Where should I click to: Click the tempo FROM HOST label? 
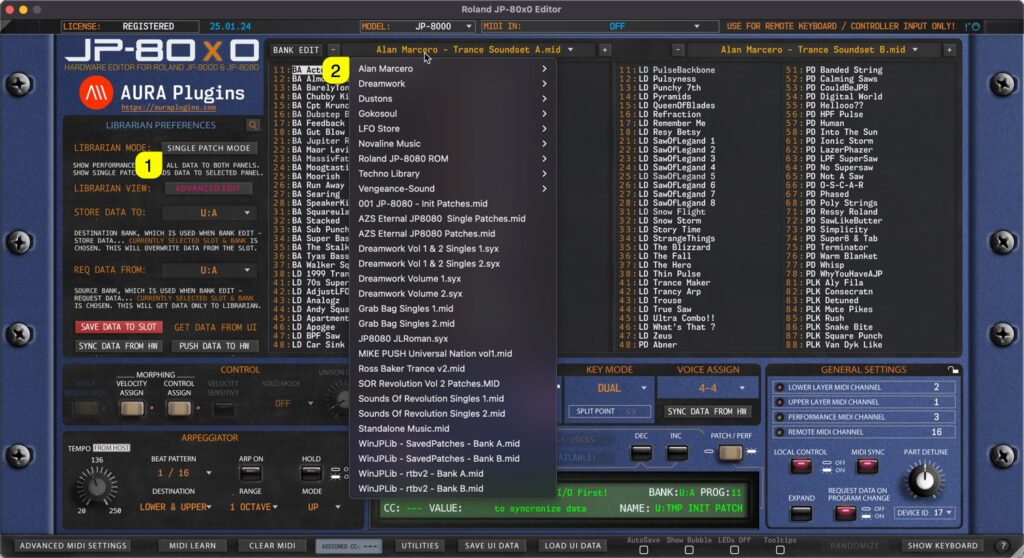pos(112,448)
